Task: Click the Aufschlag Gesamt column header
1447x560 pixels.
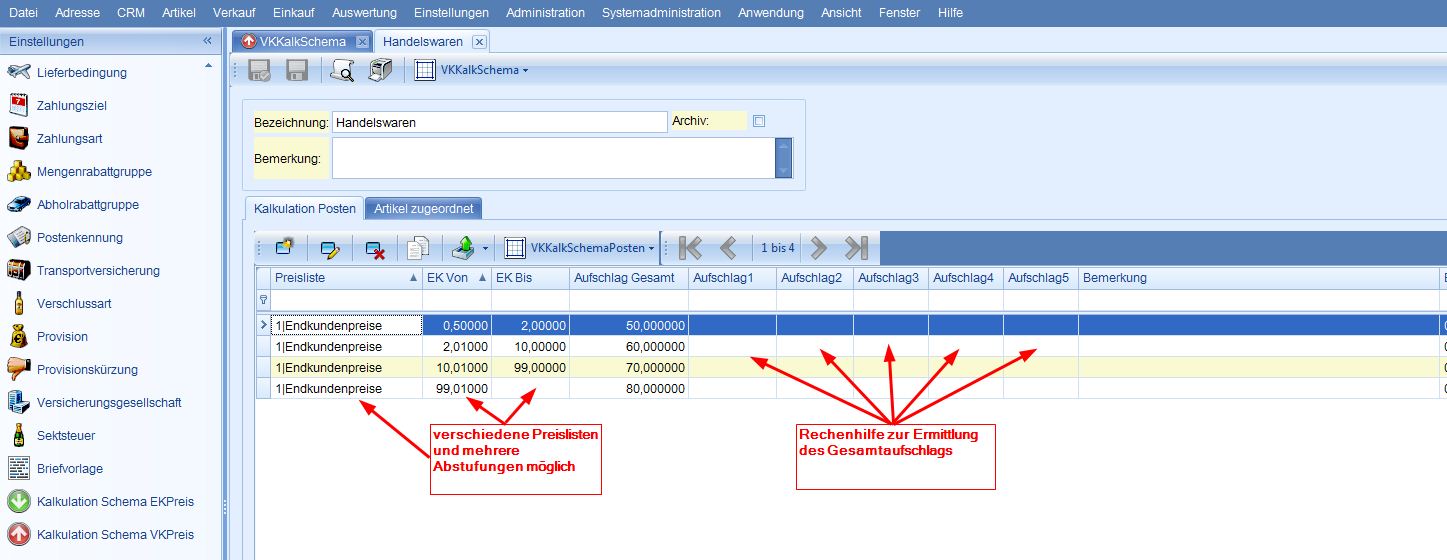Action: (629, 278)
